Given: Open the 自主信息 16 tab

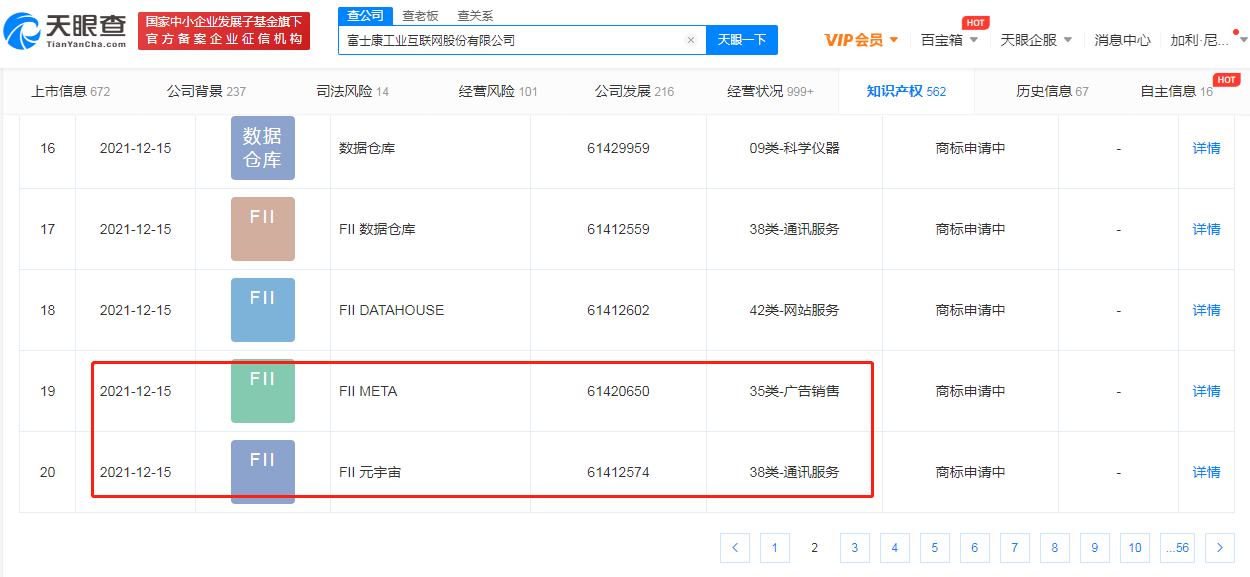Looking at the screenshot, I should [1176, 91].
